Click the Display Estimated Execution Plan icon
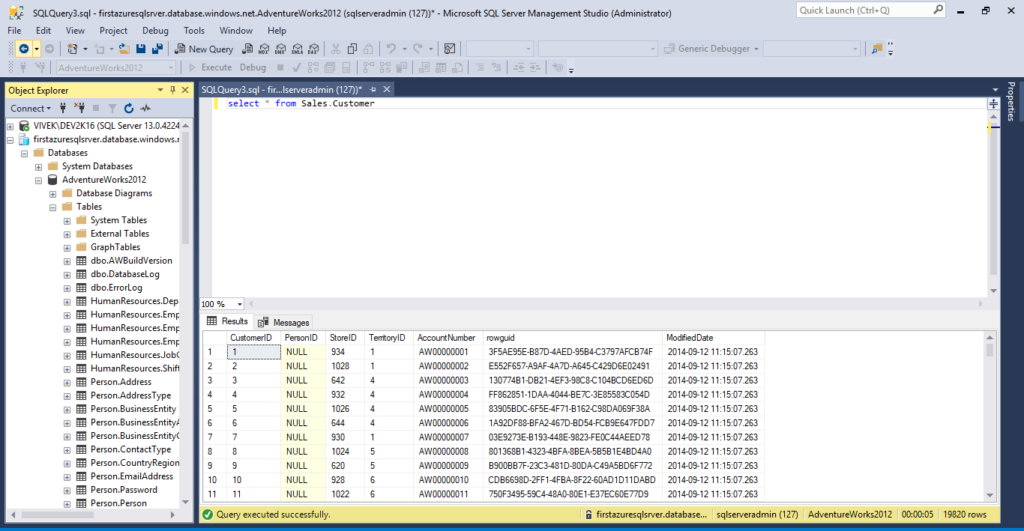This screenshot has height=531, width=1024. point(313,67)
